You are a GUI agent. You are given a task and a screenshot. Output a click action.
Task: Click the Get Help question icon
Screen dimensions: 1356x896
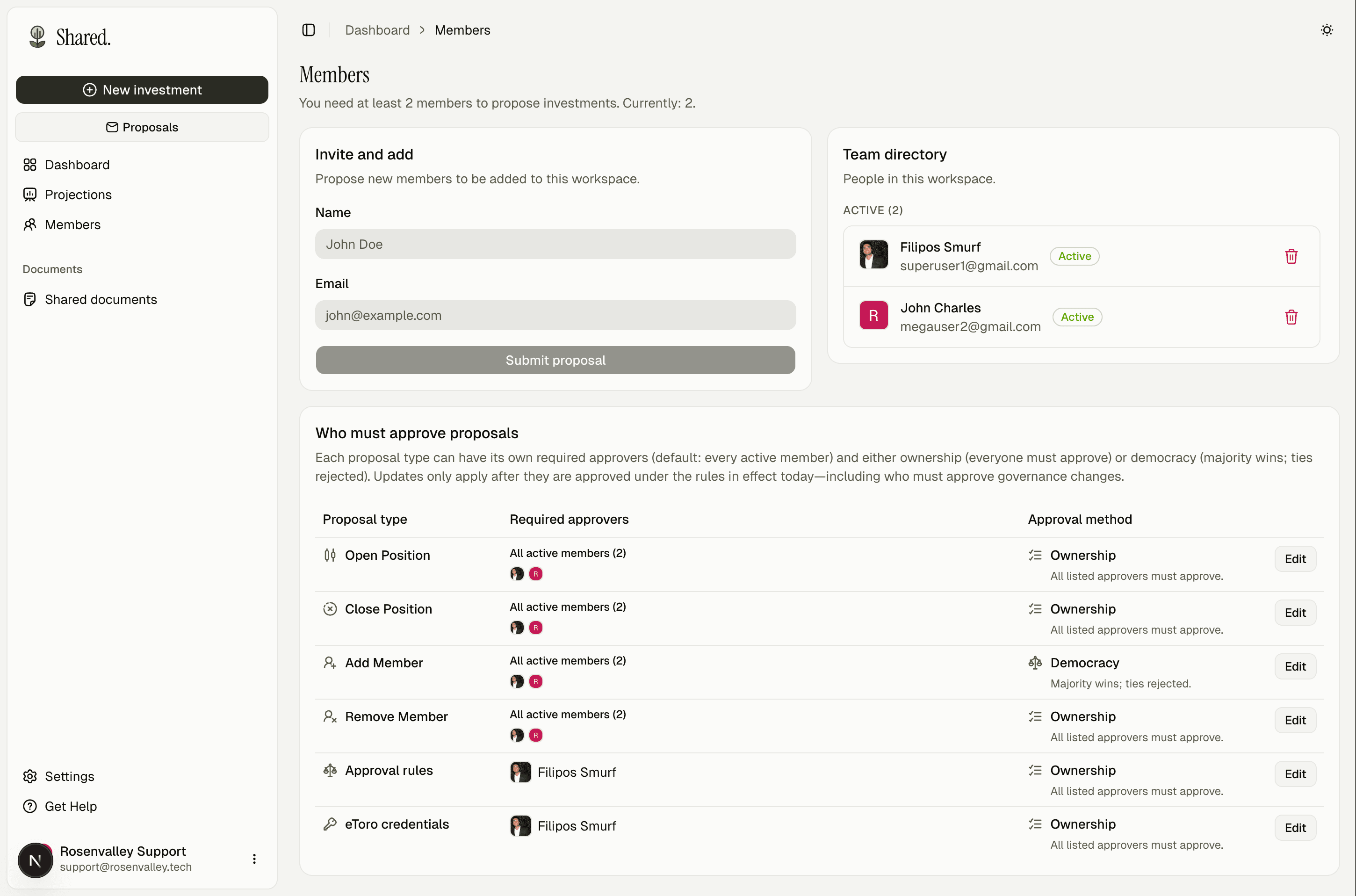(30, 806)
